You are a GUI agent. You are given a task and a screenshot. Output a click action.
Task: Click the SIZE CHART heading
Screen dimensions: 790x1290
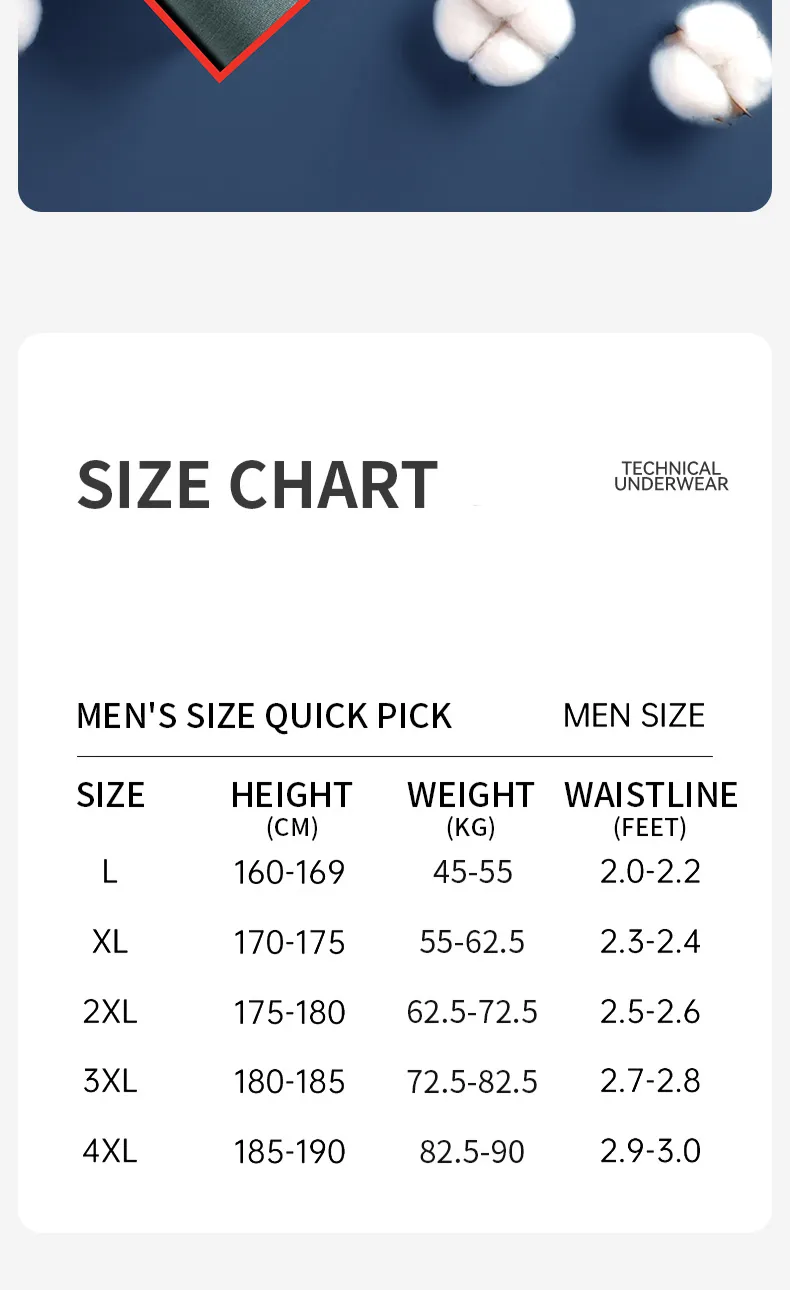257,485
